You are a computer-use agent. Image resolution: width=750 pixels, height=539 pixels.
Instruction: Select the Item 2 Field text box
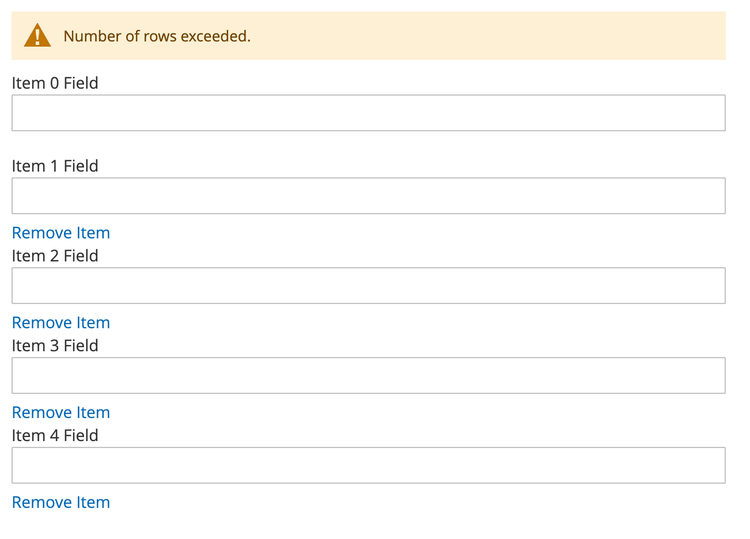(368, 286)
